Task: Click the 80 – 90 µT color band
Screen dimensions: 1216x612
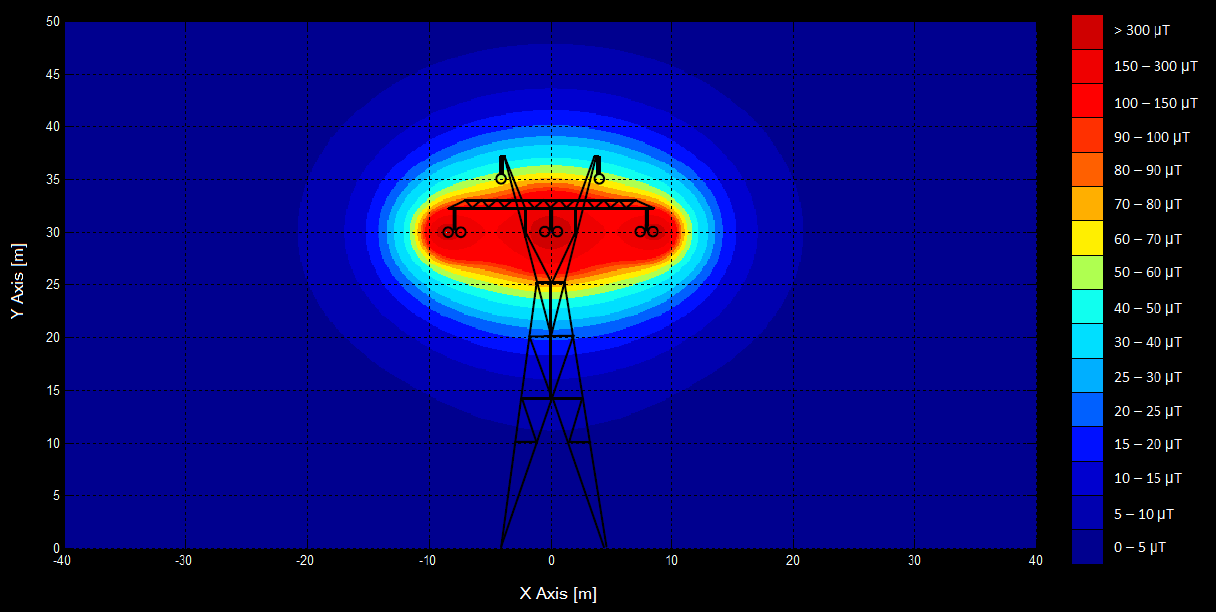Action: pos(1088,171)
